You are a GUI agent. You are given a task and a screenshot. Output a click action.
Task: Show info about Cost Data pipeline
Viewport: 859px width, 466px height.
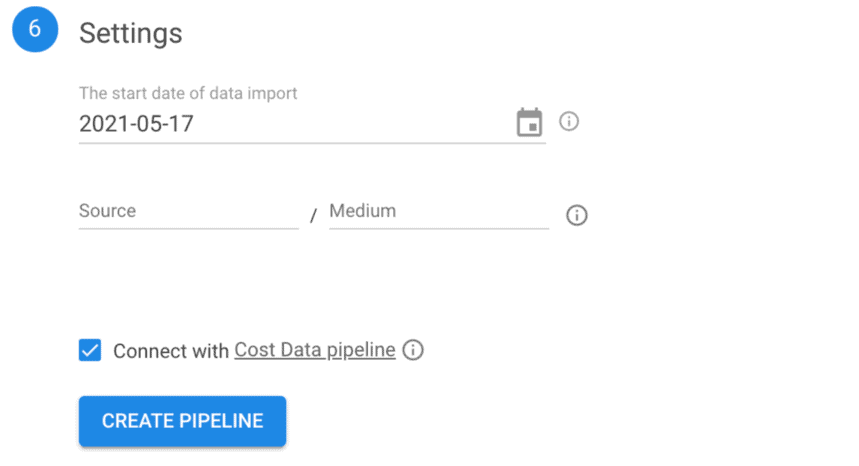(413, 350)
